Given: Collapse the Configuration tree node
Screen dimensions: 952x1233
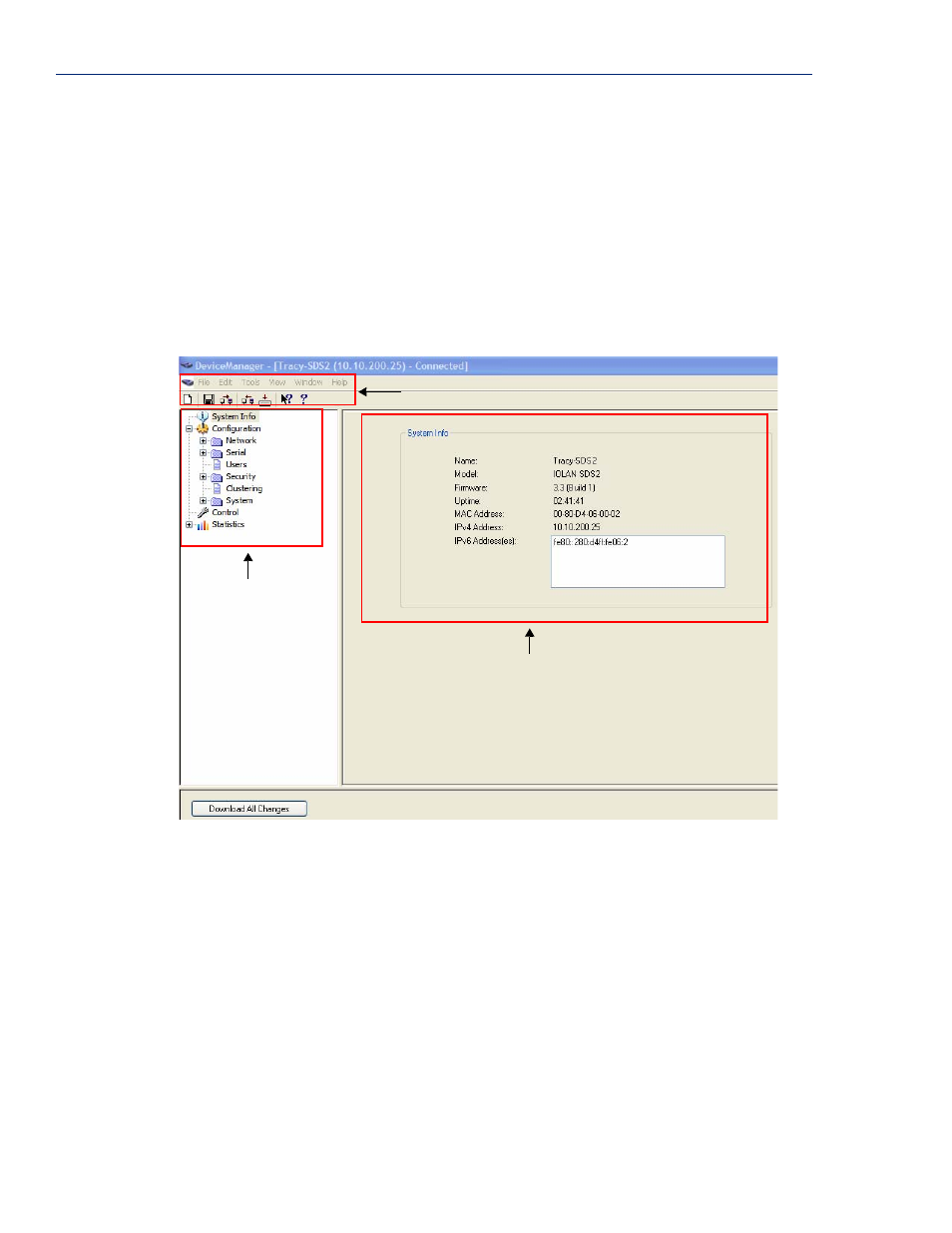Looking at the screenshot, I should pyautogui.click(x=189, y=429).
